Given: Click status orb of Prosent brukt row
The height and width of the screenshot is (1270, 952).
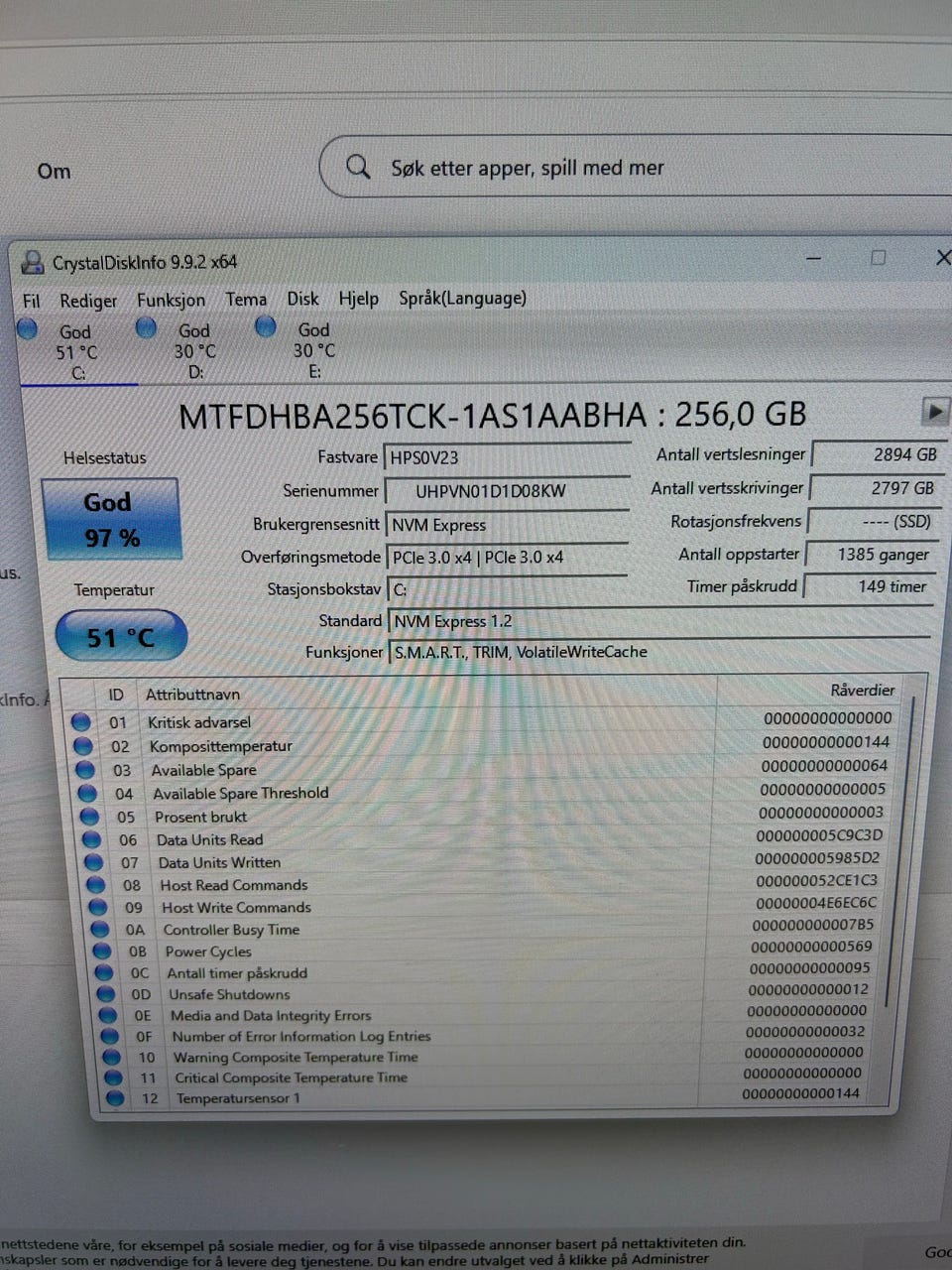Looking at the screenshot, I should click(90, 817).
